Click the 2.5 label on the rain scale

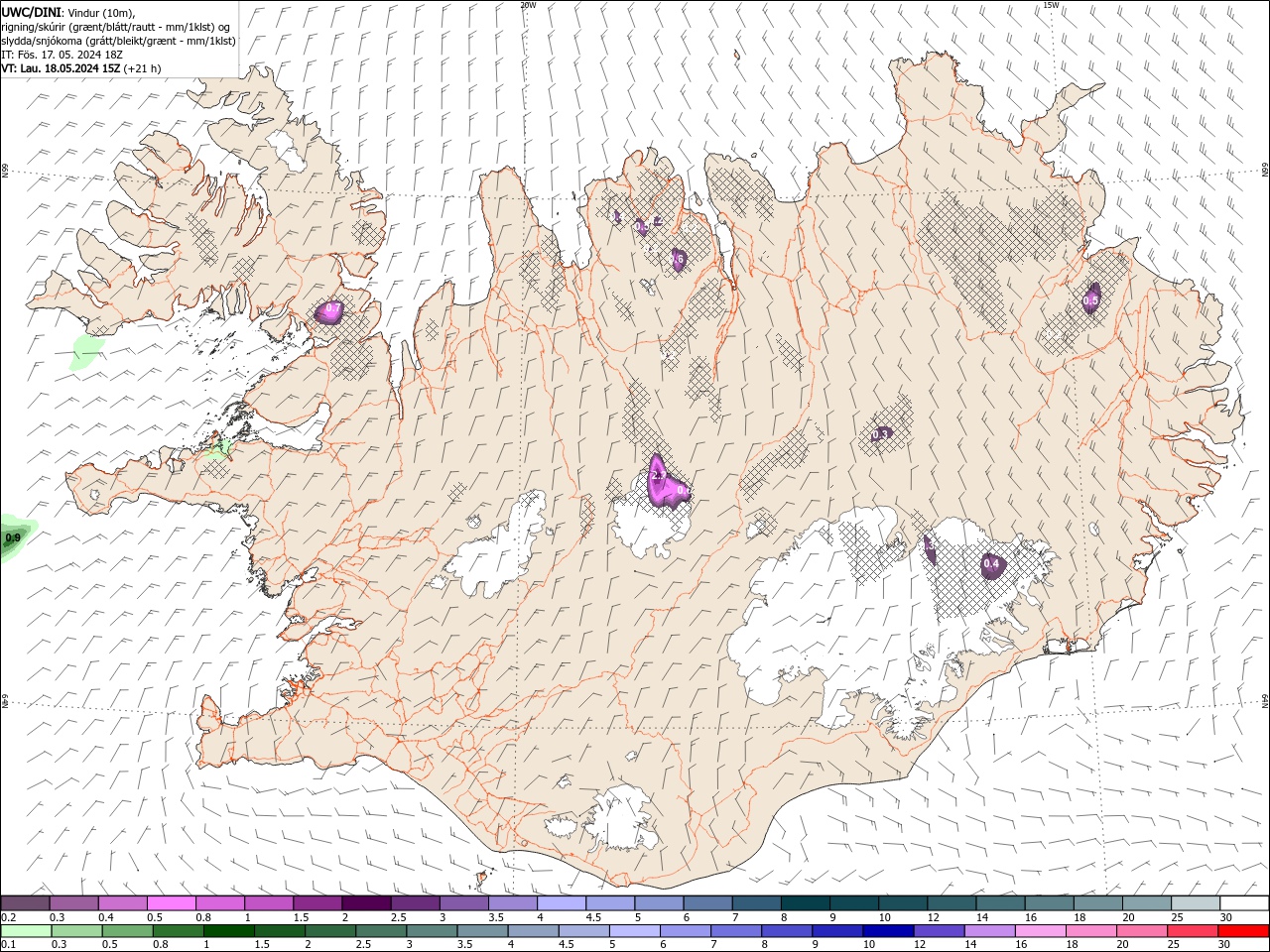[363, 945]
